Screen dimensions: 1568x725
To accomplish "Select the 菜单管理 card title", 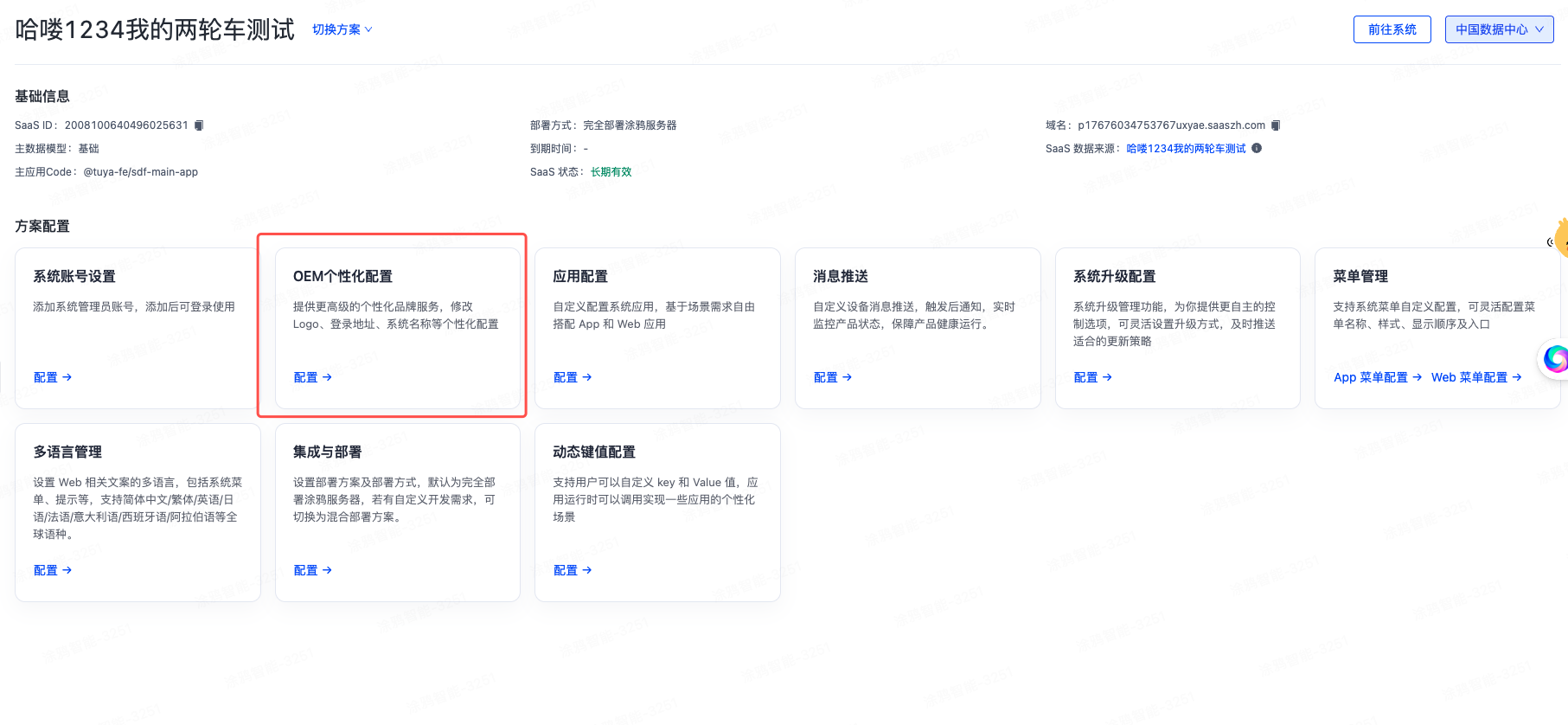I will (x=1360, y=276).
